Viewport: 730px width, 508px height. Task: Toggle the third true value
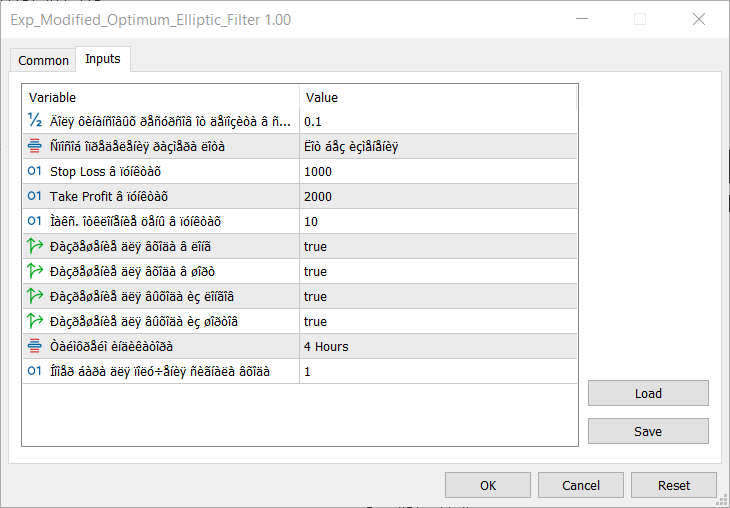pos(438,297)
